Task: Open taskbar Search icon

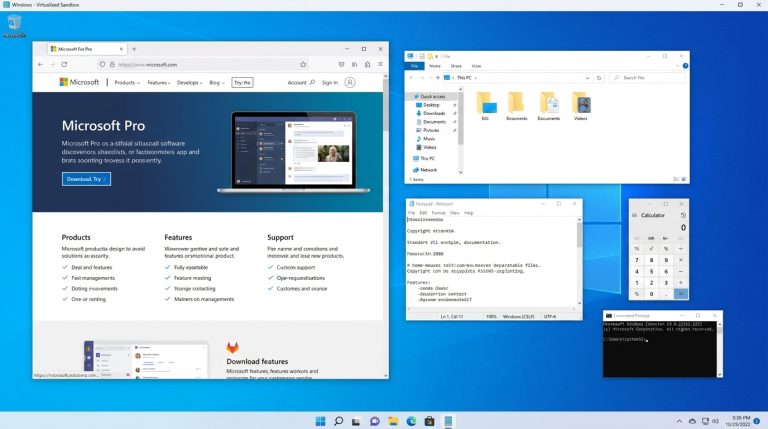Action: (x=338, y=421)
